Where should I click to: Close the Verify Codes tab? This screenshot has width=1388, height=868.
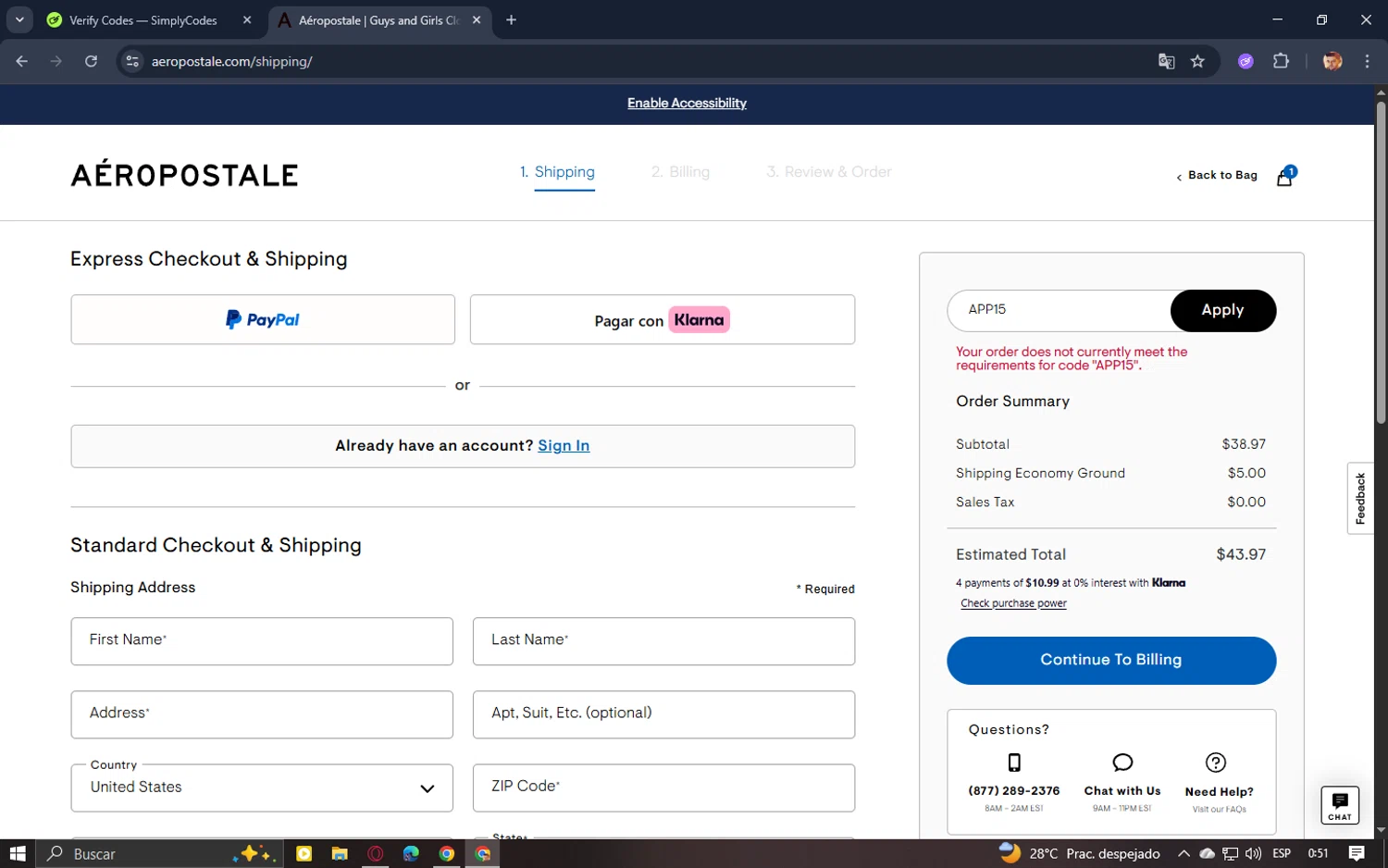coord(247,19)
